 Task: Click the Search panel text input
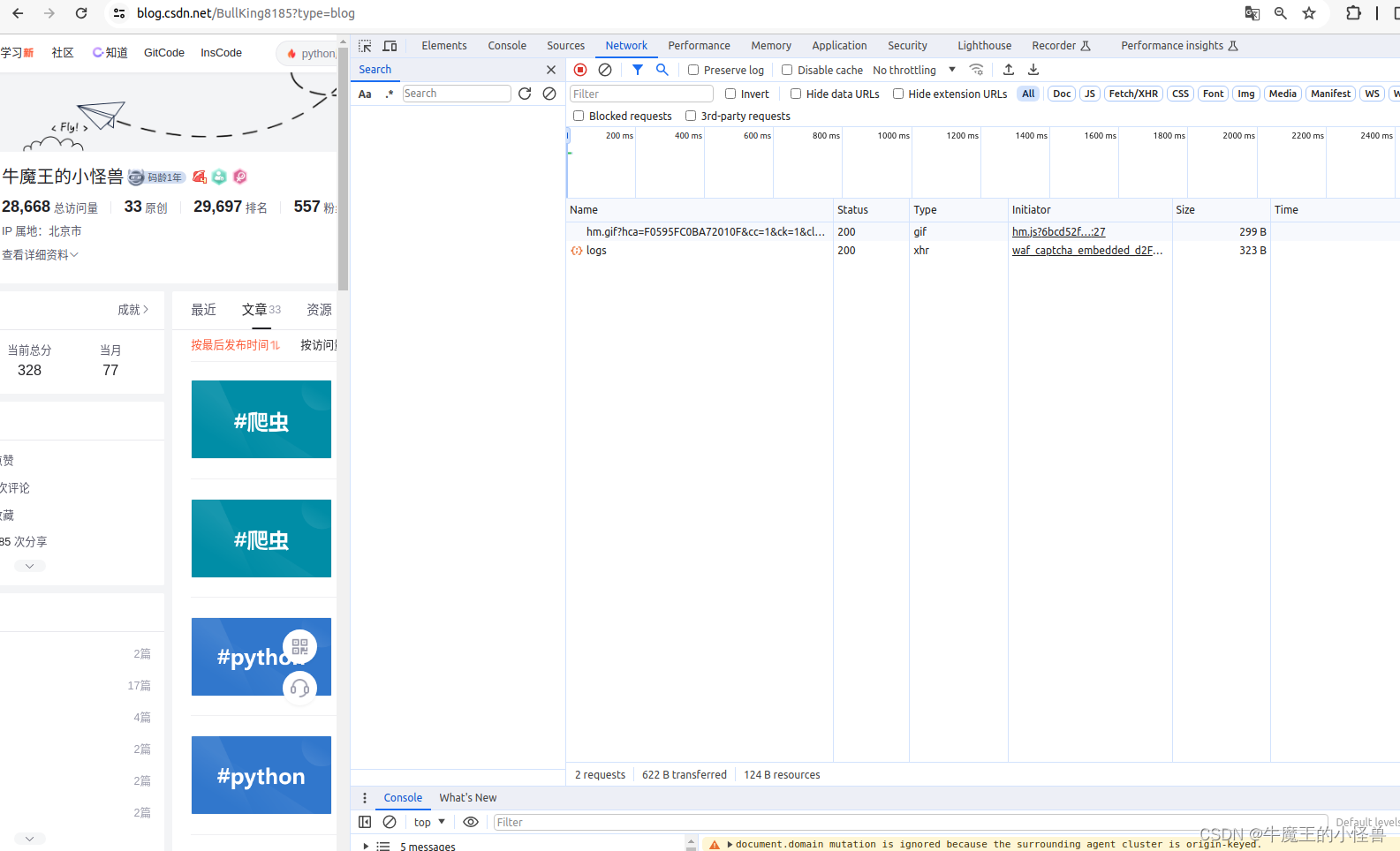pyautogui.click(x=457, y=94)
